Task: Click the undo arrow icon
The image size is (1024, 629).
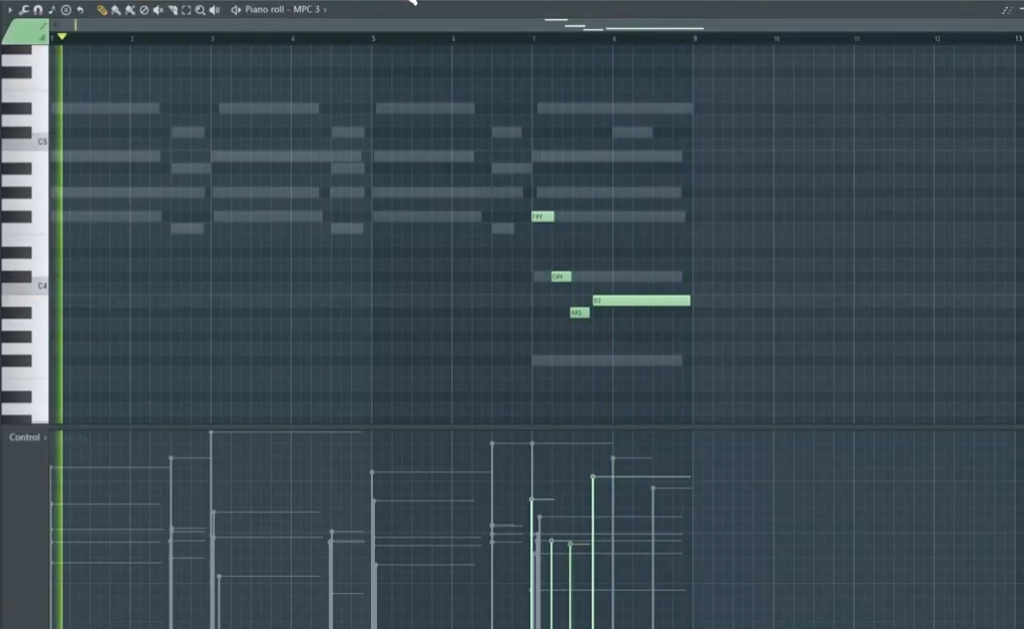Action: click(x=80, y=10)
